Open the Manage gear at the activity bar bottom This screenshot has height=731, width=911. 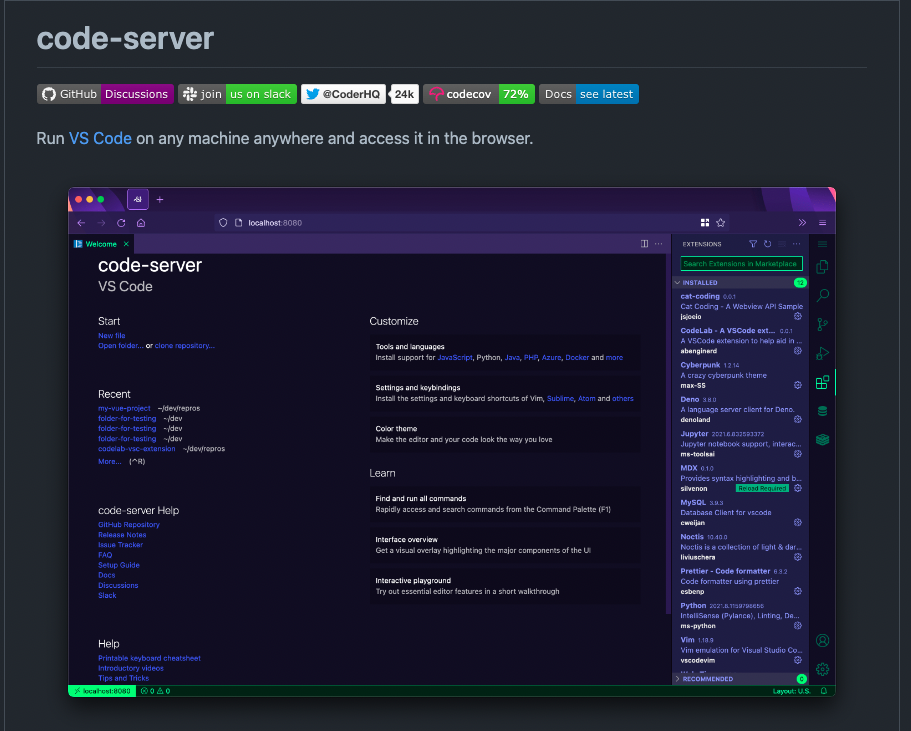point(822,669)
